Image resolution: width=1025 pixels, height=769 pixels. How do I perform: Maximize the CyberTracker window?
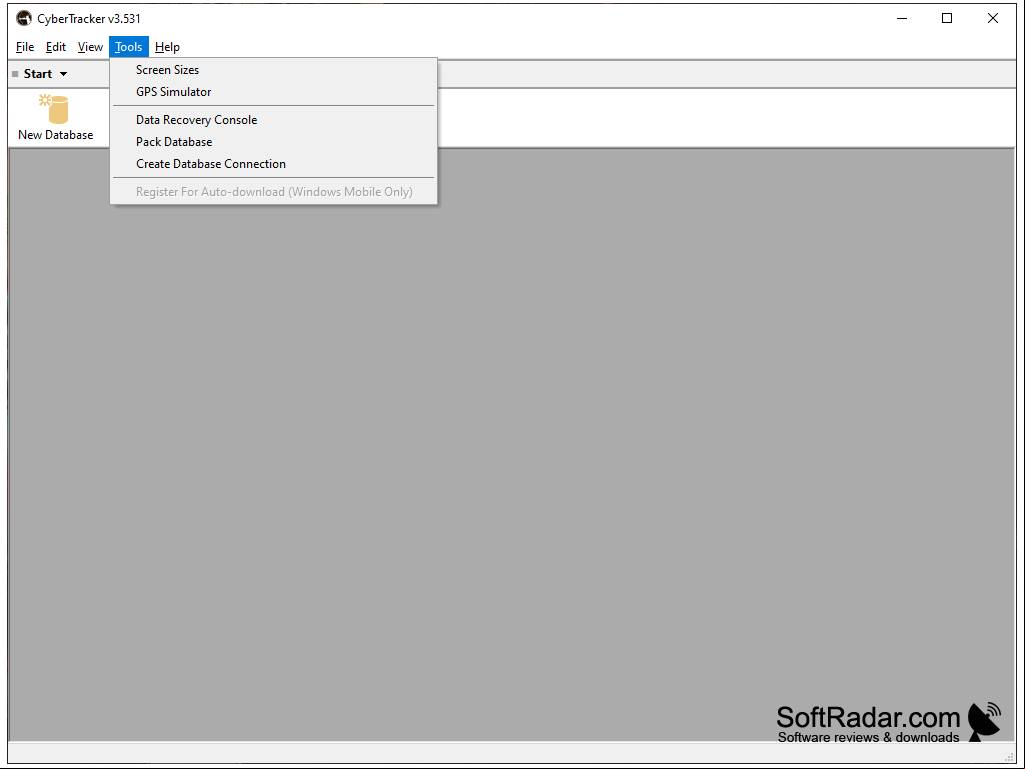947,18
